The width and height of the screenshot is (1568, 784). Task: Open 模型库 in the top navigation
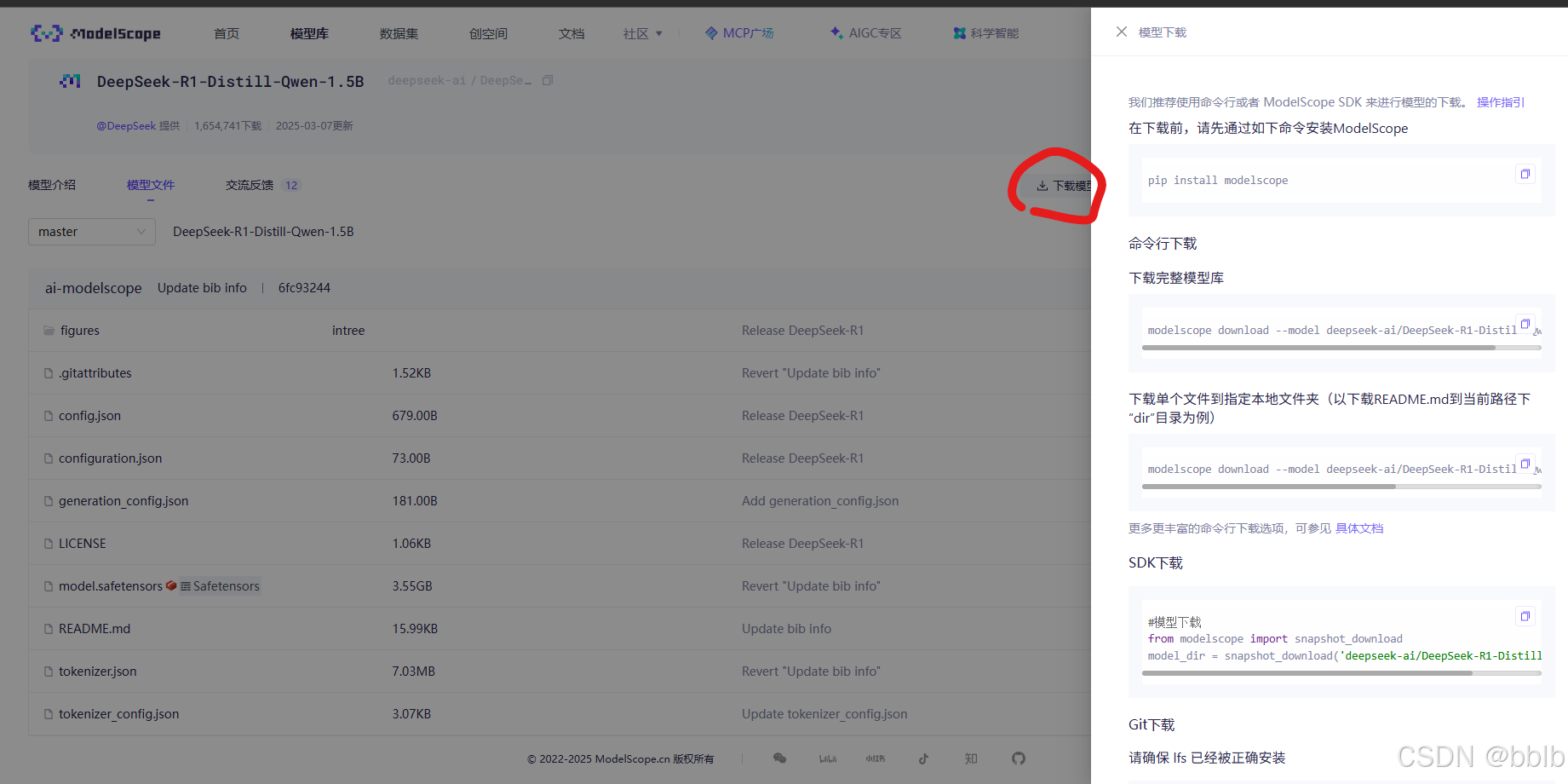pyautogui.click(x=309, y=33)
